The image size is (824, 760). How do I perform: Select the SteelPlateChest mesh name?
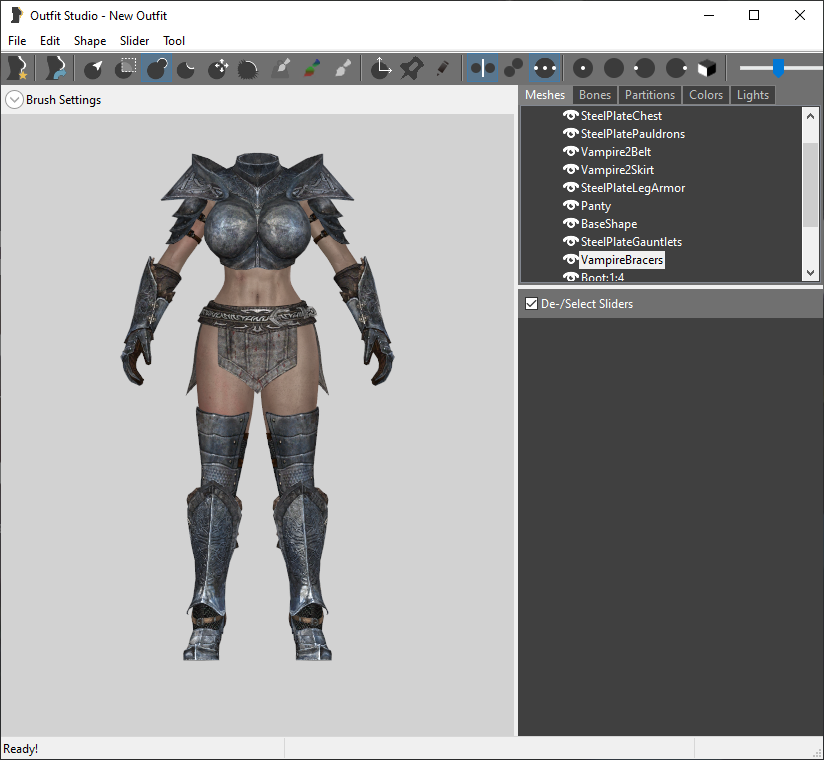(621, 116)
